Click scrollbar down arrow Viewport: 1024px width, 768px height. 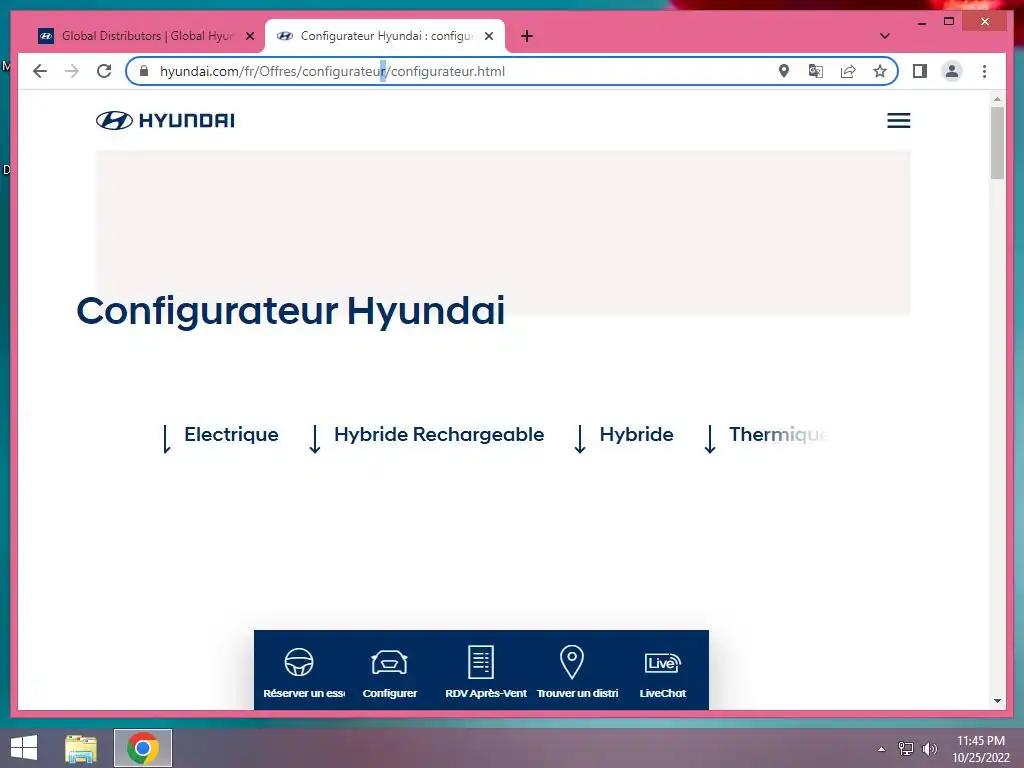(x=997, y=701)
